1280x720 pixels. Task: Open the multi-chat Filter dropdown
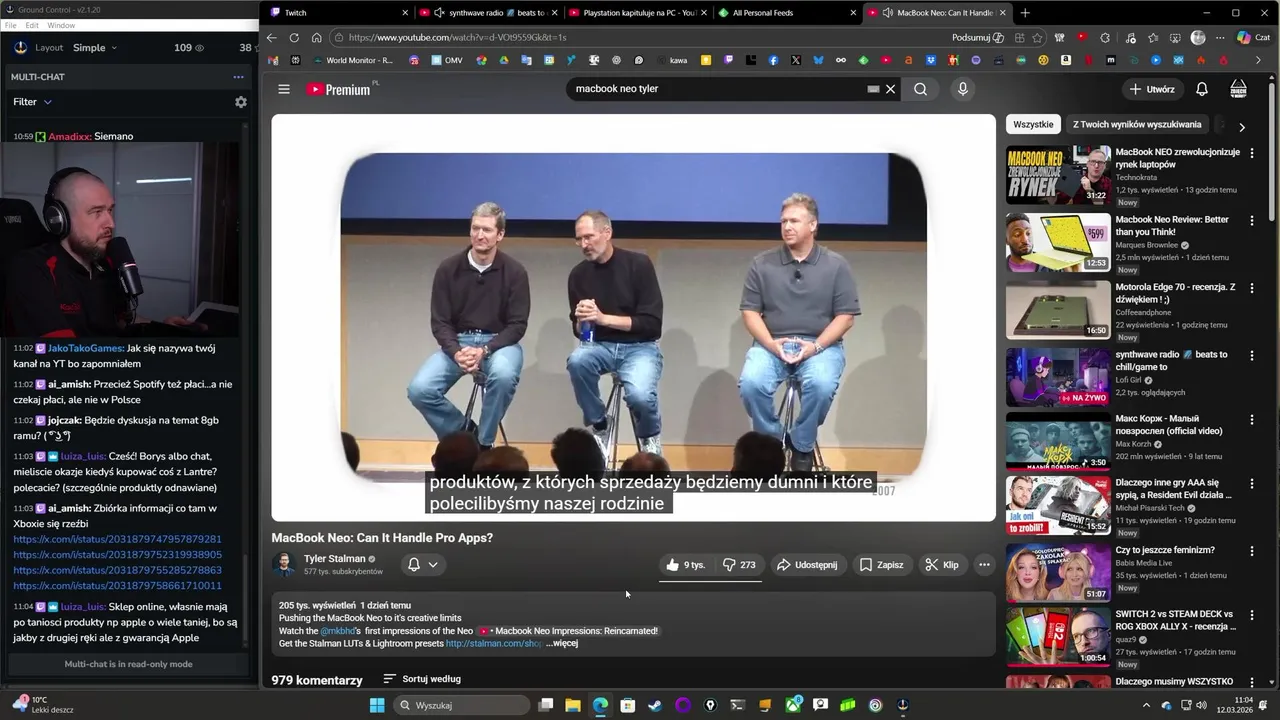(x=32, y=102)
